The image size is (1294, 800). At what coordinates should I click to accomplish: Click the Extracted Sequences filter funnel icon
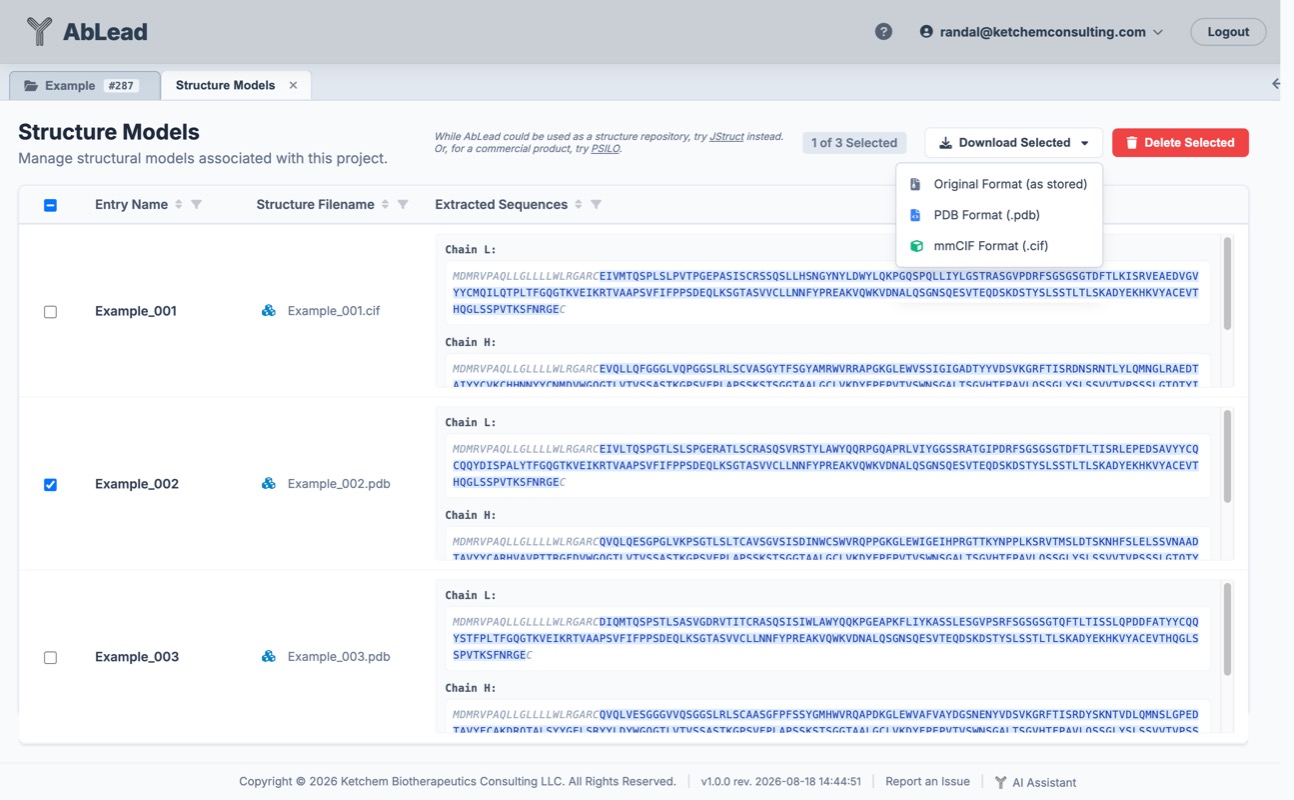596,204
